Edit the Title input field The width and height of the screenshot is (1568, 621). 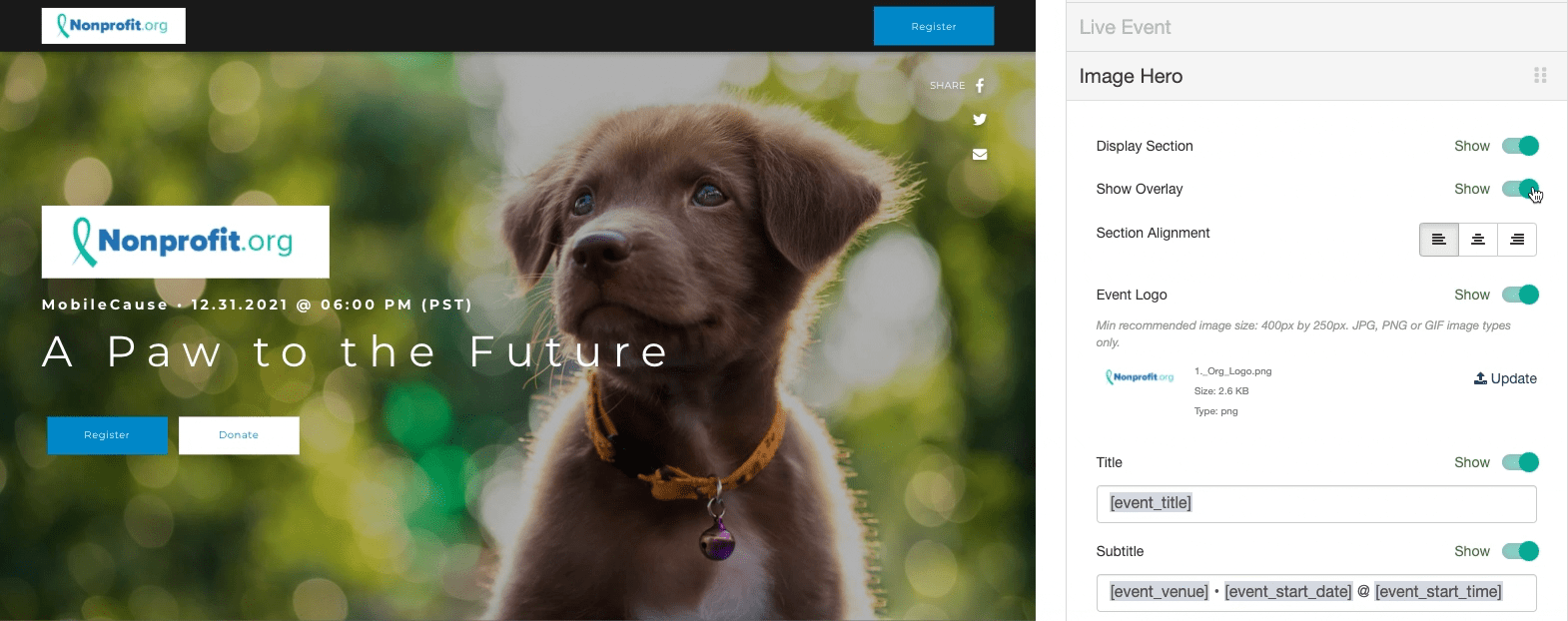[x=1316, y=503]
